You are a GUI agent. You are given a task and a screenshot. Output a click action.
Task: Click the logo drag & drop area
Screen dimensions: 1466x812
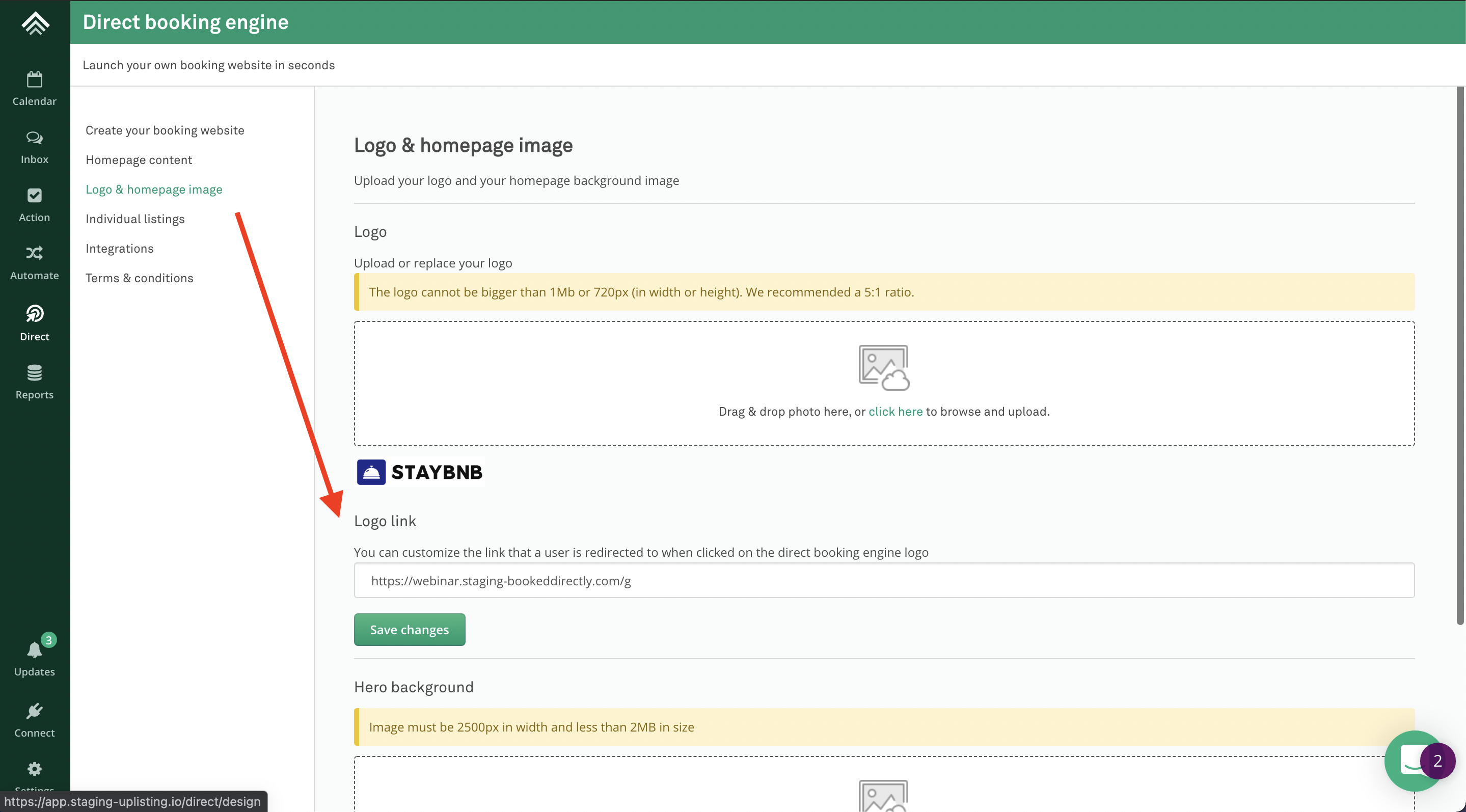click(884, 384)
